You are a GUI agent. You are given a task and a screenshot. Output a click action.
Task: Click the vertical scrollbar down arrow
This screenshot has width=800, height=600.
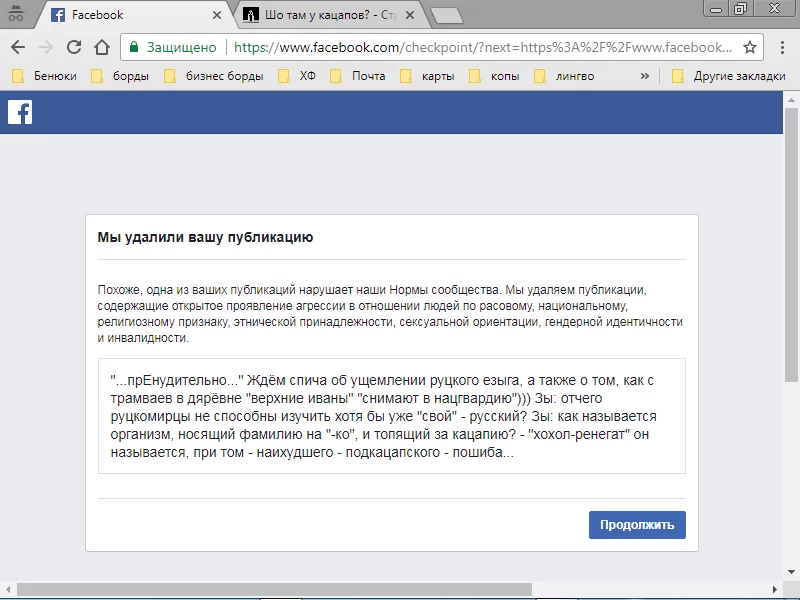click(791, 572)
